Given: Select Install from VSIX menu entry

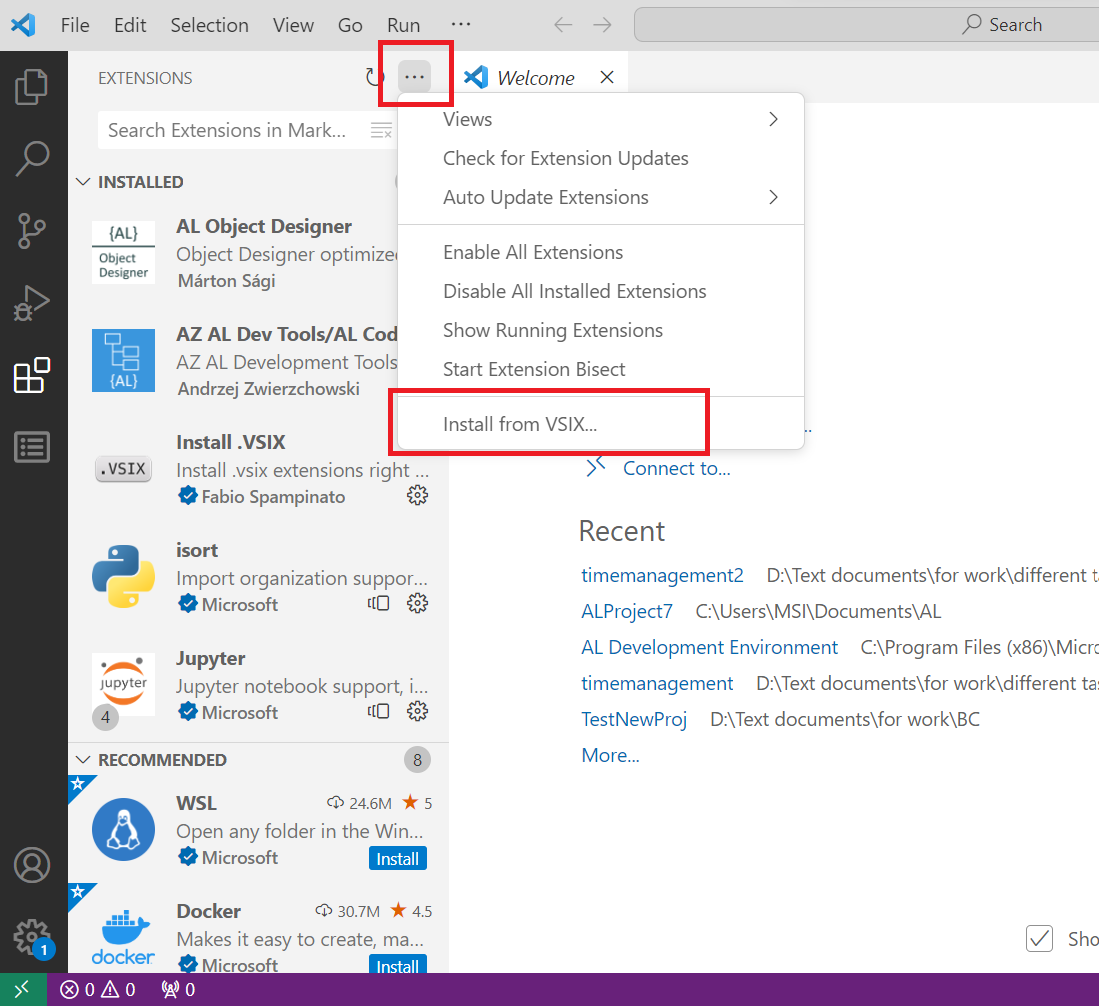Looking at the screenshot, I should (x=520, y=424).
